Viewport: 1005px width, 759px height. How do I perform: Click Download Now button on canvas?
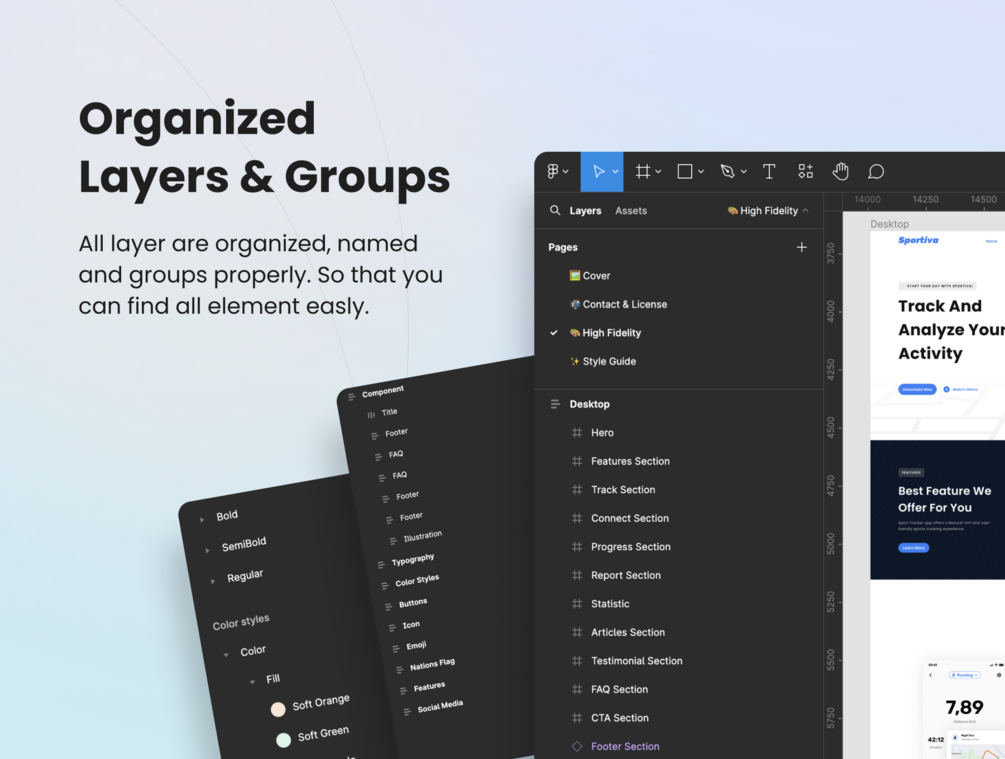917,389
